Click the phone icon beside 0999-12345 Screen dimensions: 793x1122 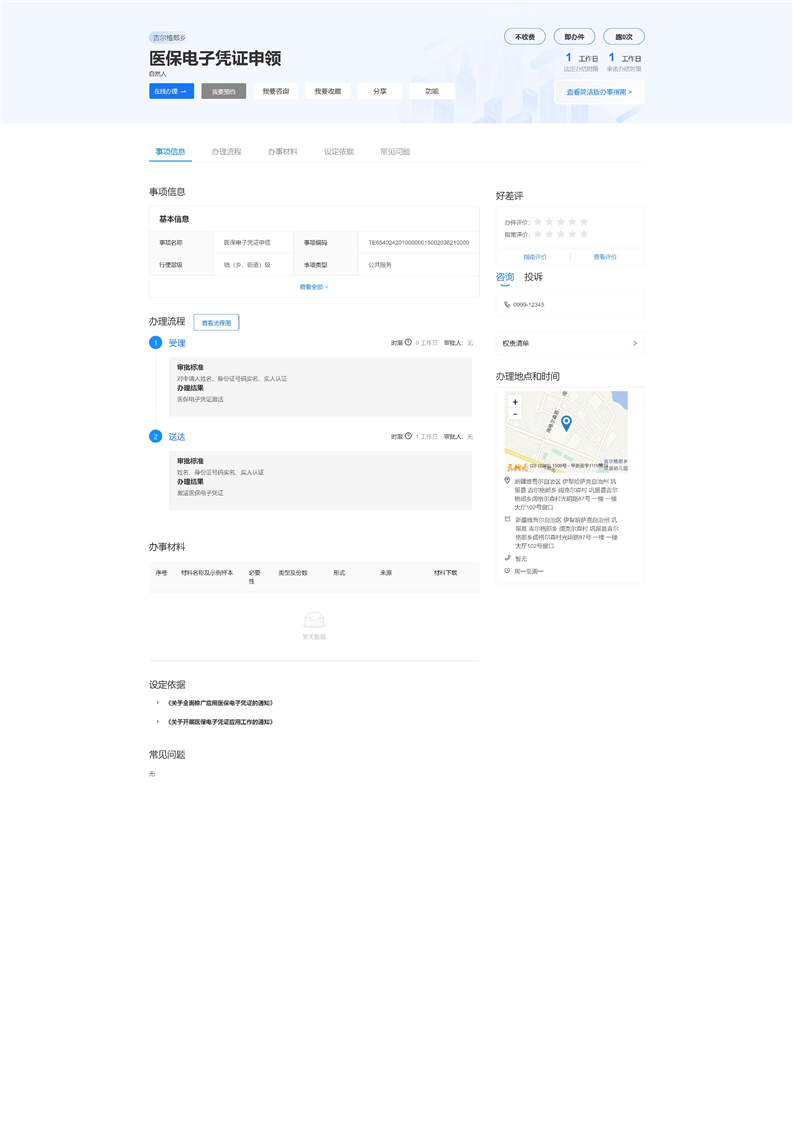click(507, 304)
